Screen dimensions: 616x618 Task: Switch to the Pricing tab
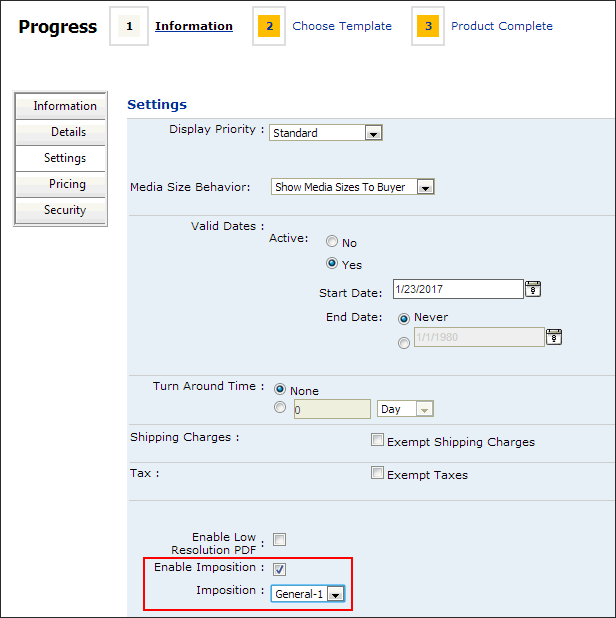click(x=61, y=184)
